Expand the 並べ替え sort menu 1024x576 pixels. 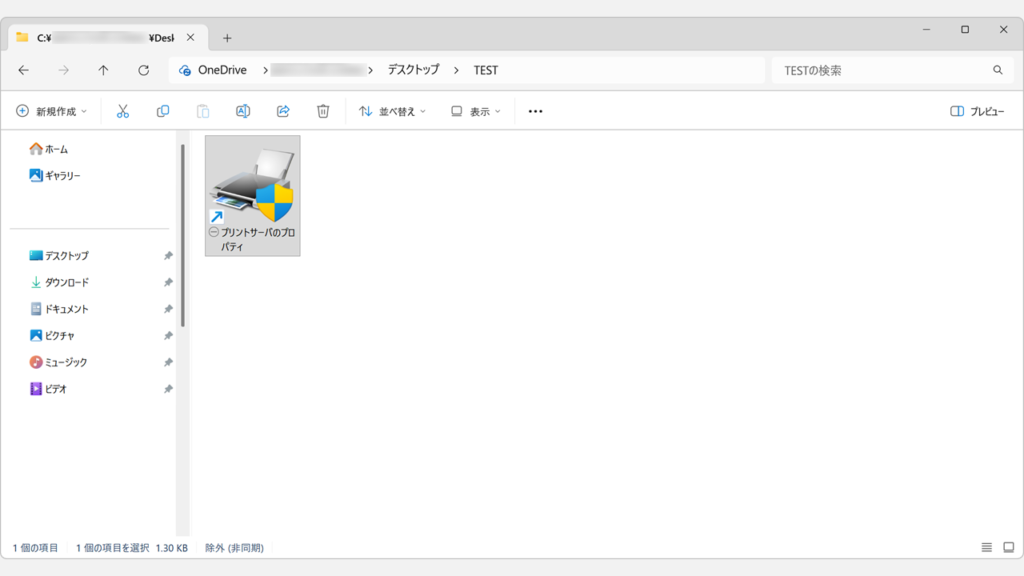[x=392, y=112]
